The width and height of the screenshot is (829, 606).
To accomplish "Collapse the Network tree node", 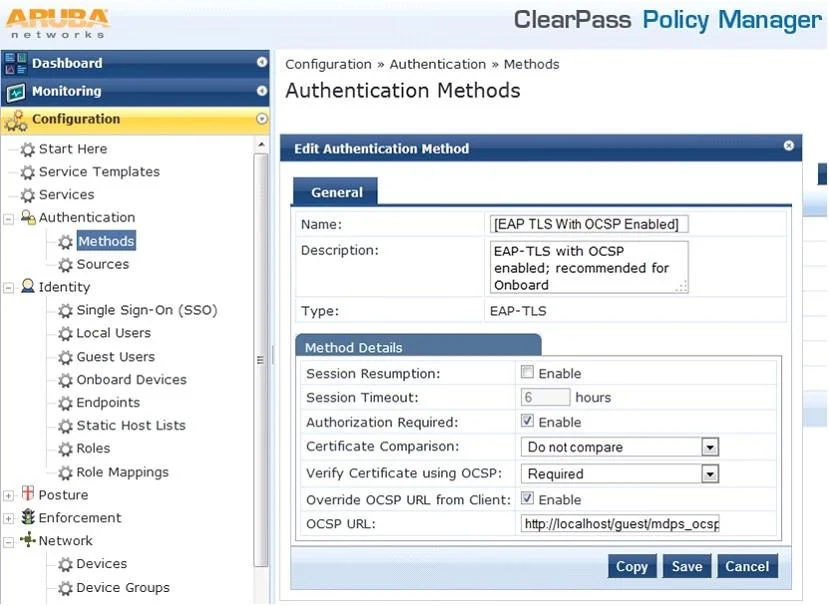I will pos(8,542).
